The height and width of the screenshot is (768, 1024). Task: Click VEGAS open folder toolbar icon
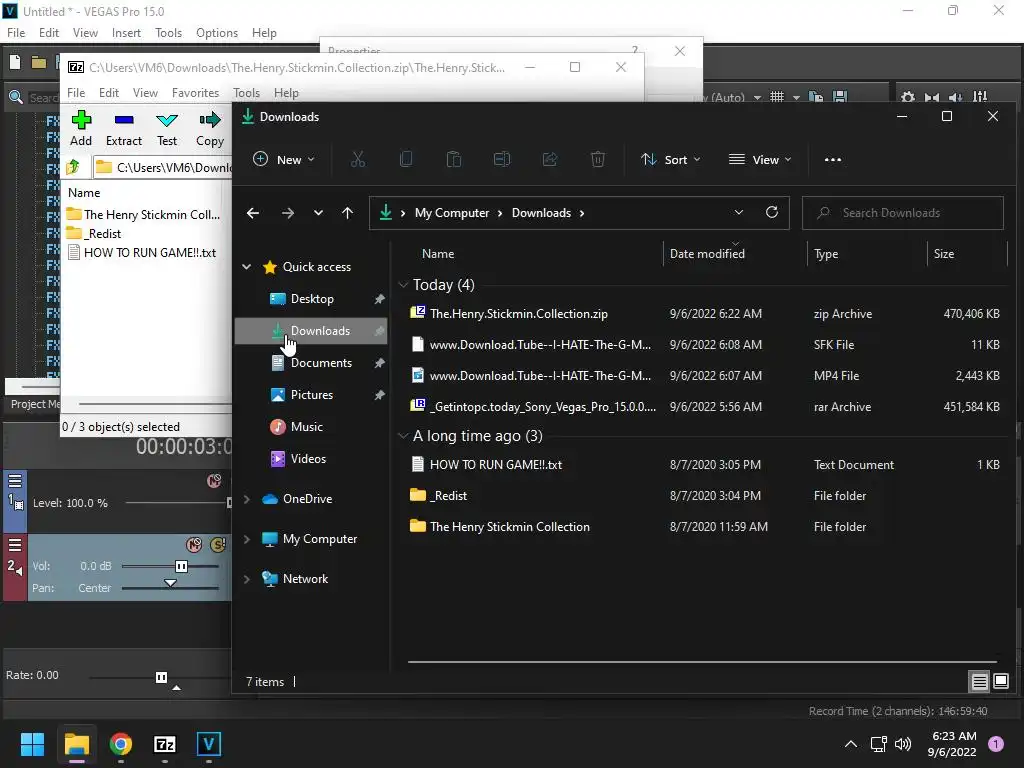pos(39,63)
